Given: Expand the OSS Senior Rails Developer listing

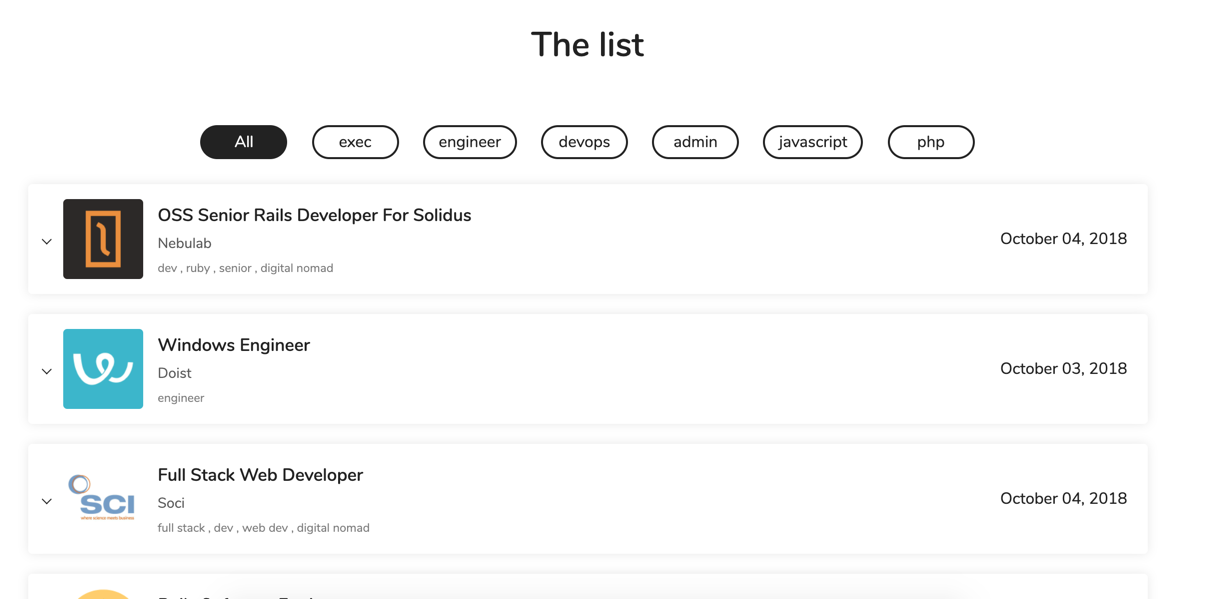Looking at the screenshot, I should pyautogui.click(x=47, y=241).
